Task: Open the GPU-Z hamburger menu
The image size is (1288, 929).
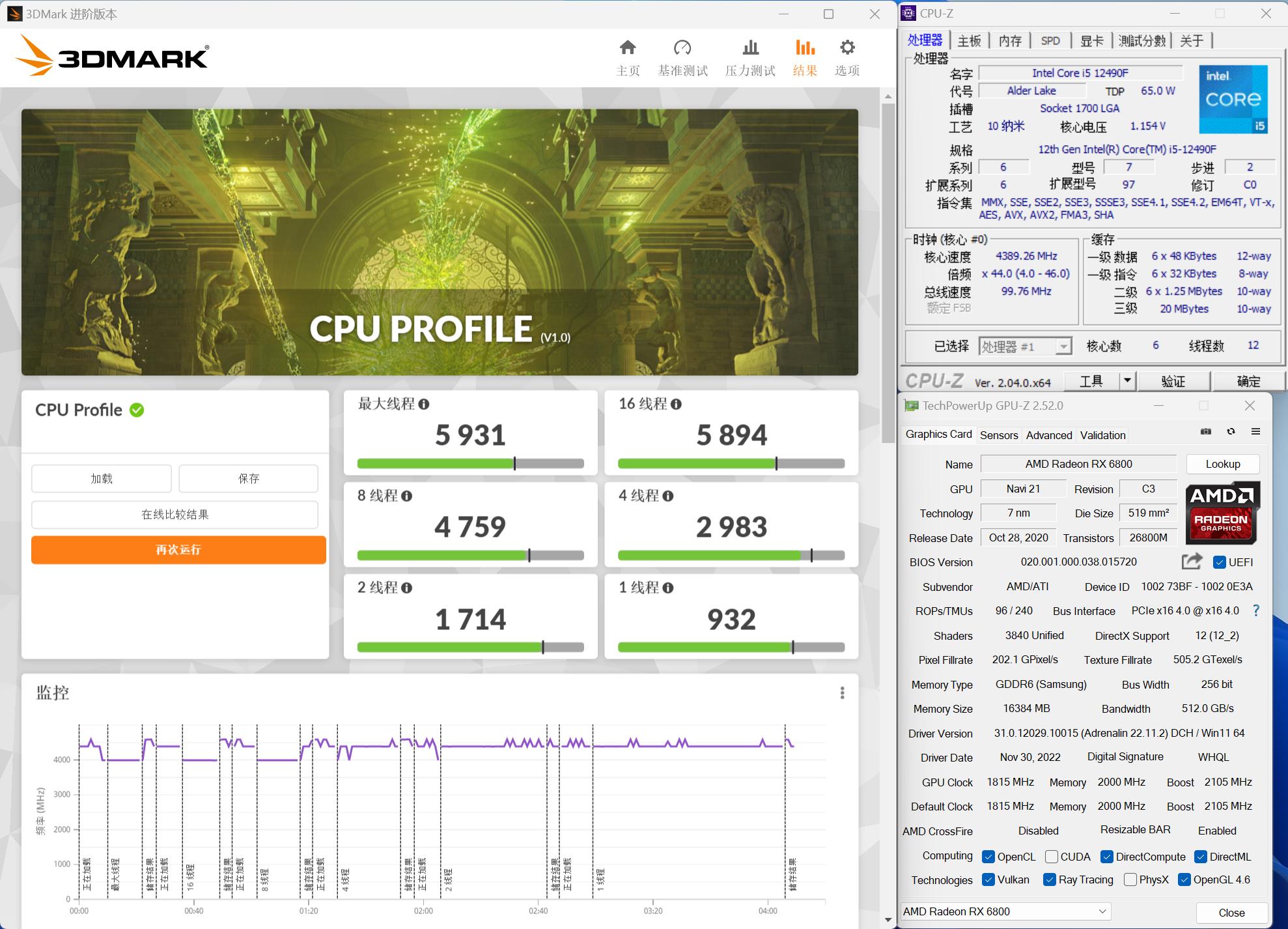Action: point(1255,432)
